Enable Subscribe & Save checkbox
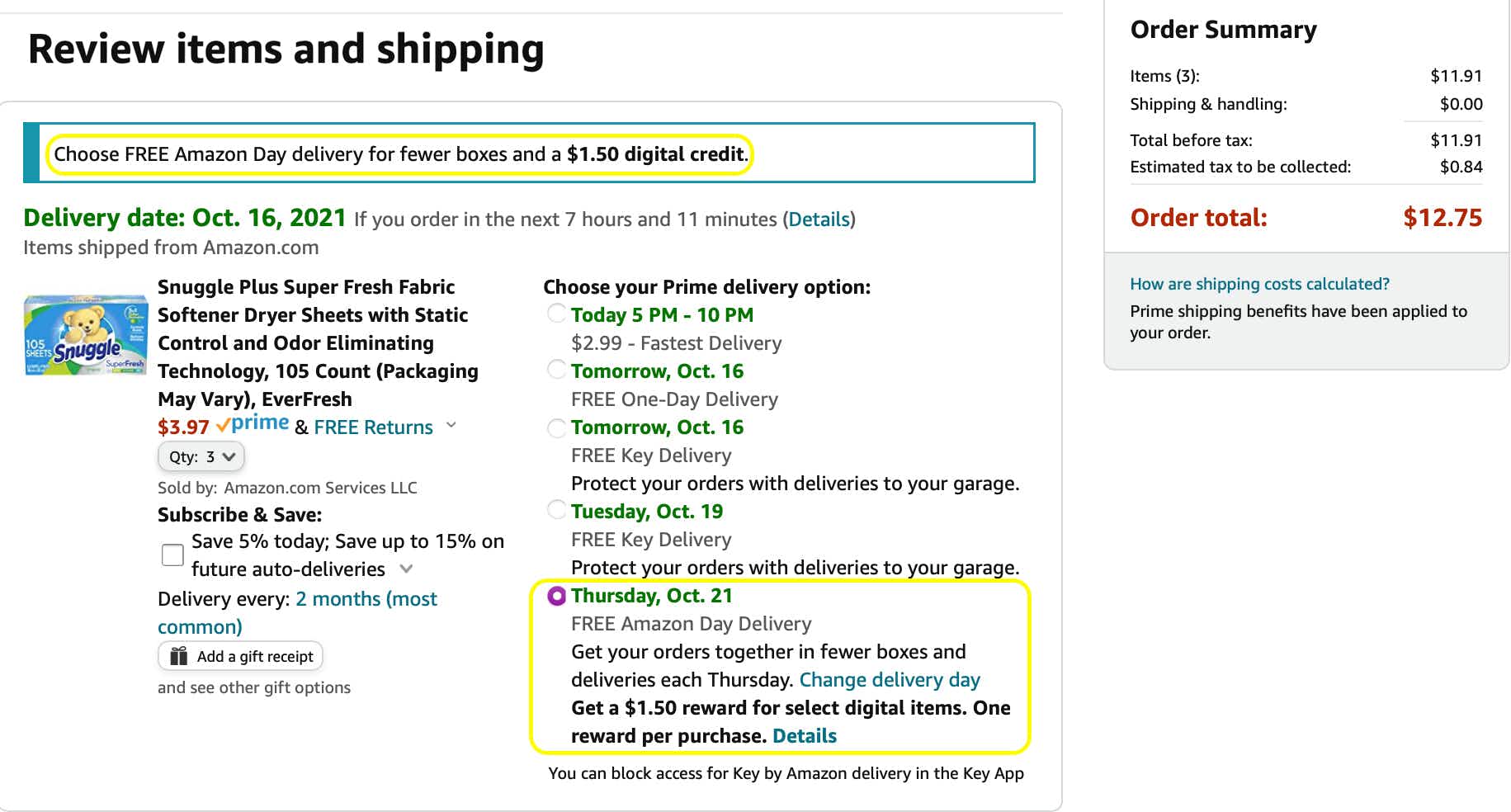Viewport: 1511px width, 812px height. pos(172,555)
